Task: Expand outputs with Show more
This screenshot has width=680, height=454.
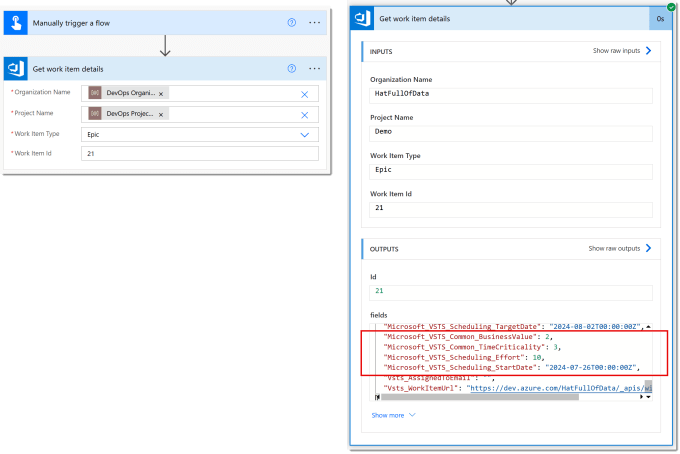Action: point(393,415)
